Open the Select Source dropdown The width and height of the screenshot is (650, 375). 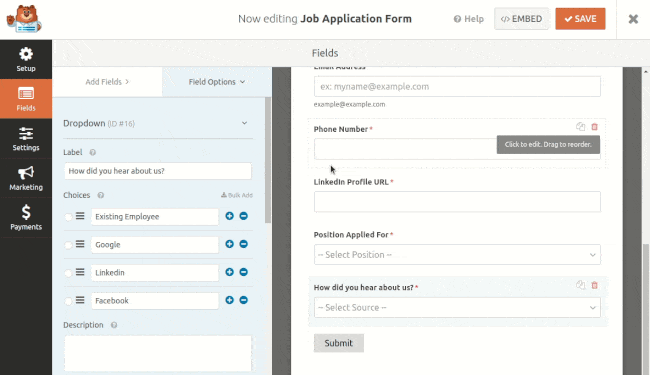(457, 307)
